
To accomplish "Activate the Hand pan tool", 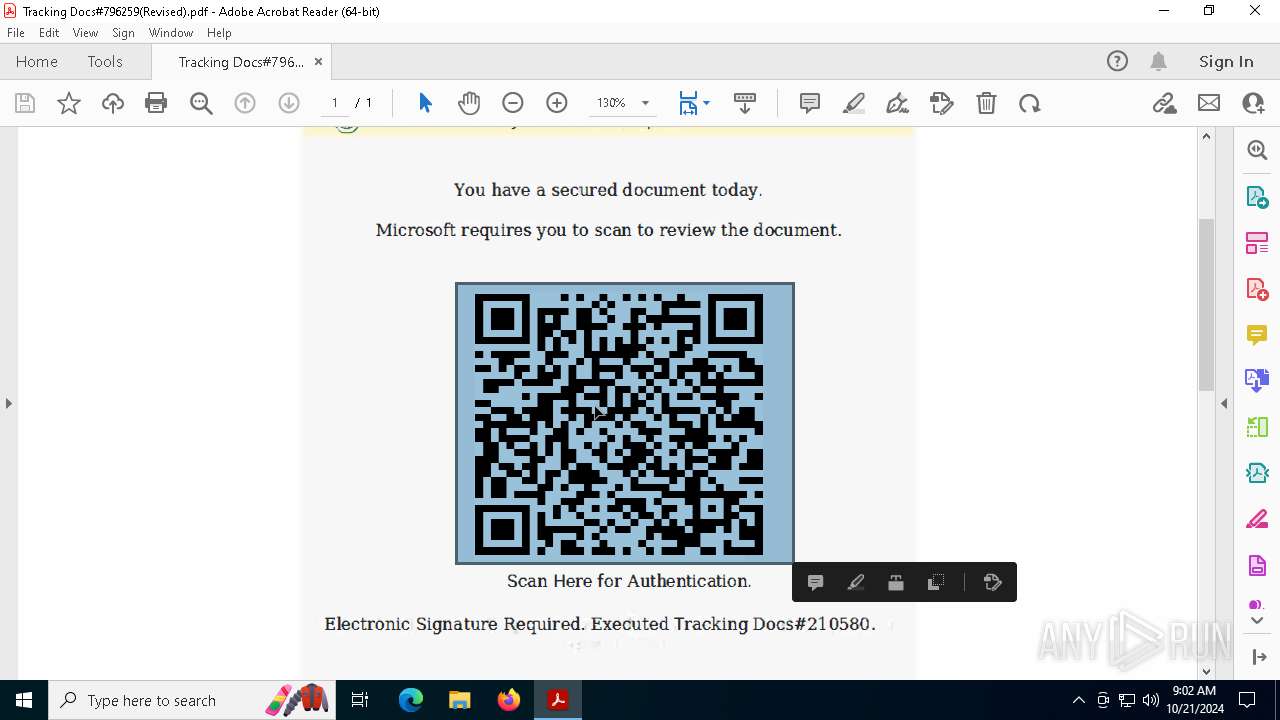I will click(x=469, y=103).
